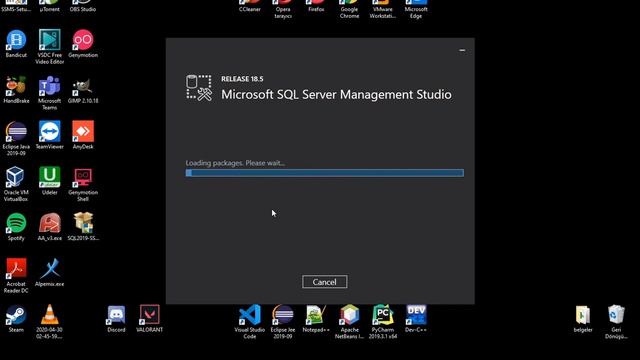Click the 'RELEASE 18.5' label

coord(242,79)
